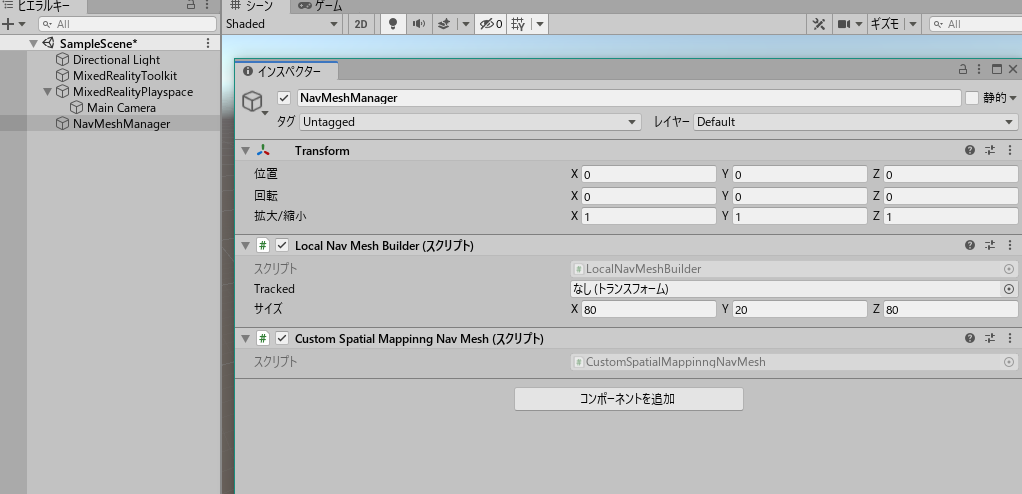This screenshot has height=494, width=1022.
Task: Toggle scene effects layers icon
Action: pyautogui.click(x=443, y=24)
